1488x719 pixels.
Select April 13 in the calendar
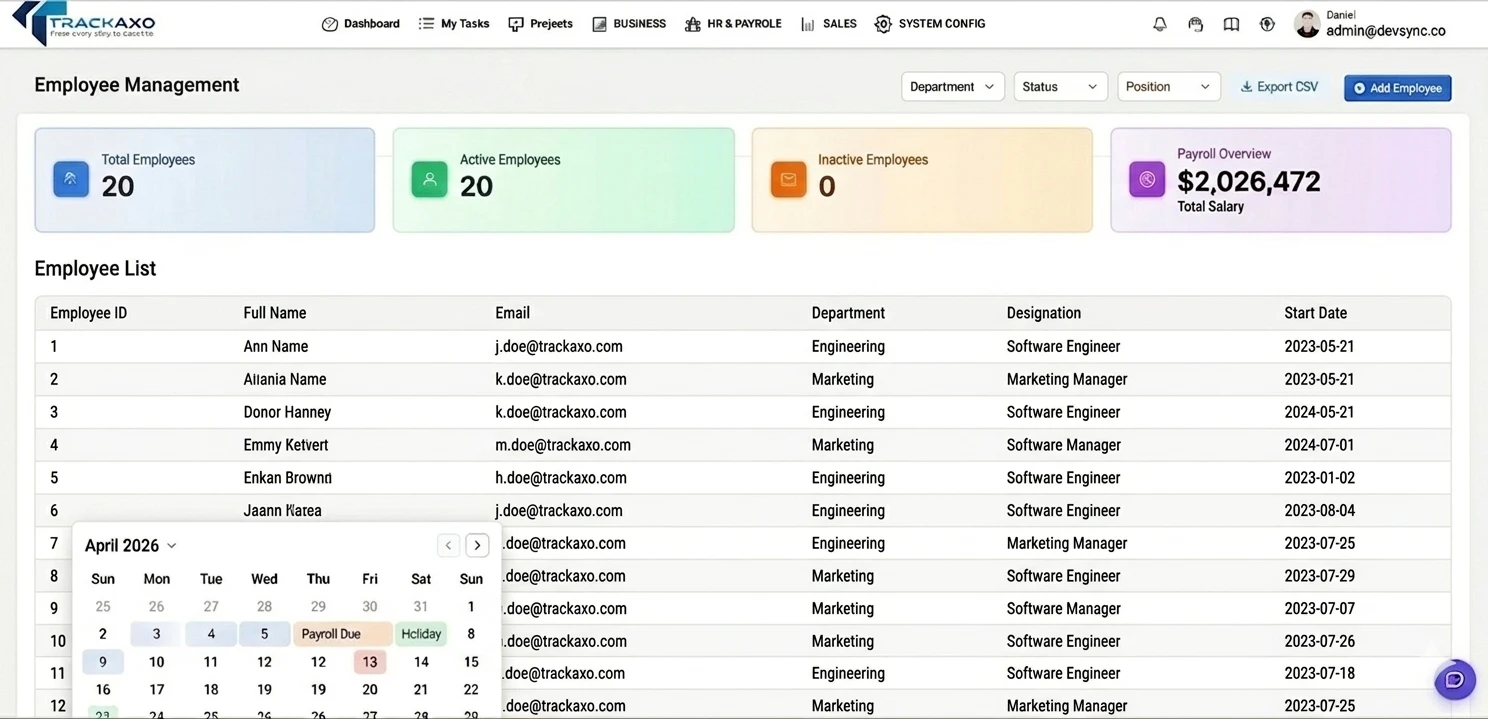[369, 661]
